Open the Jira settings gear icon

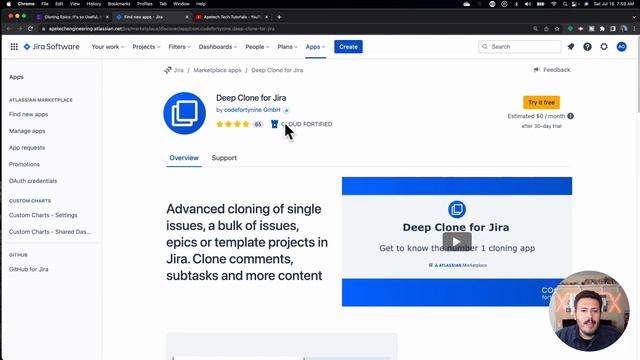point(604,47)
